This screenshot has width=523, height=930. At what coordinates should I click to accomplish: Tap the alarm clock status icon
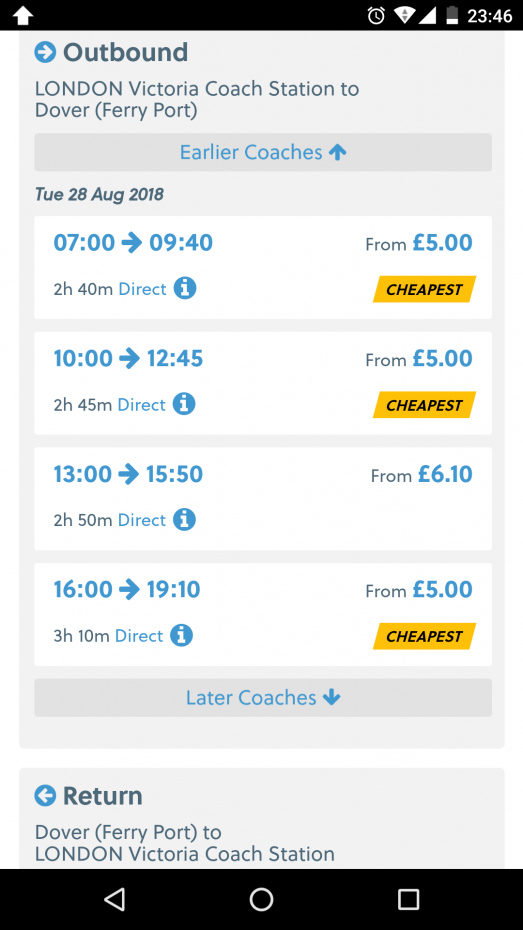point(376,15)
